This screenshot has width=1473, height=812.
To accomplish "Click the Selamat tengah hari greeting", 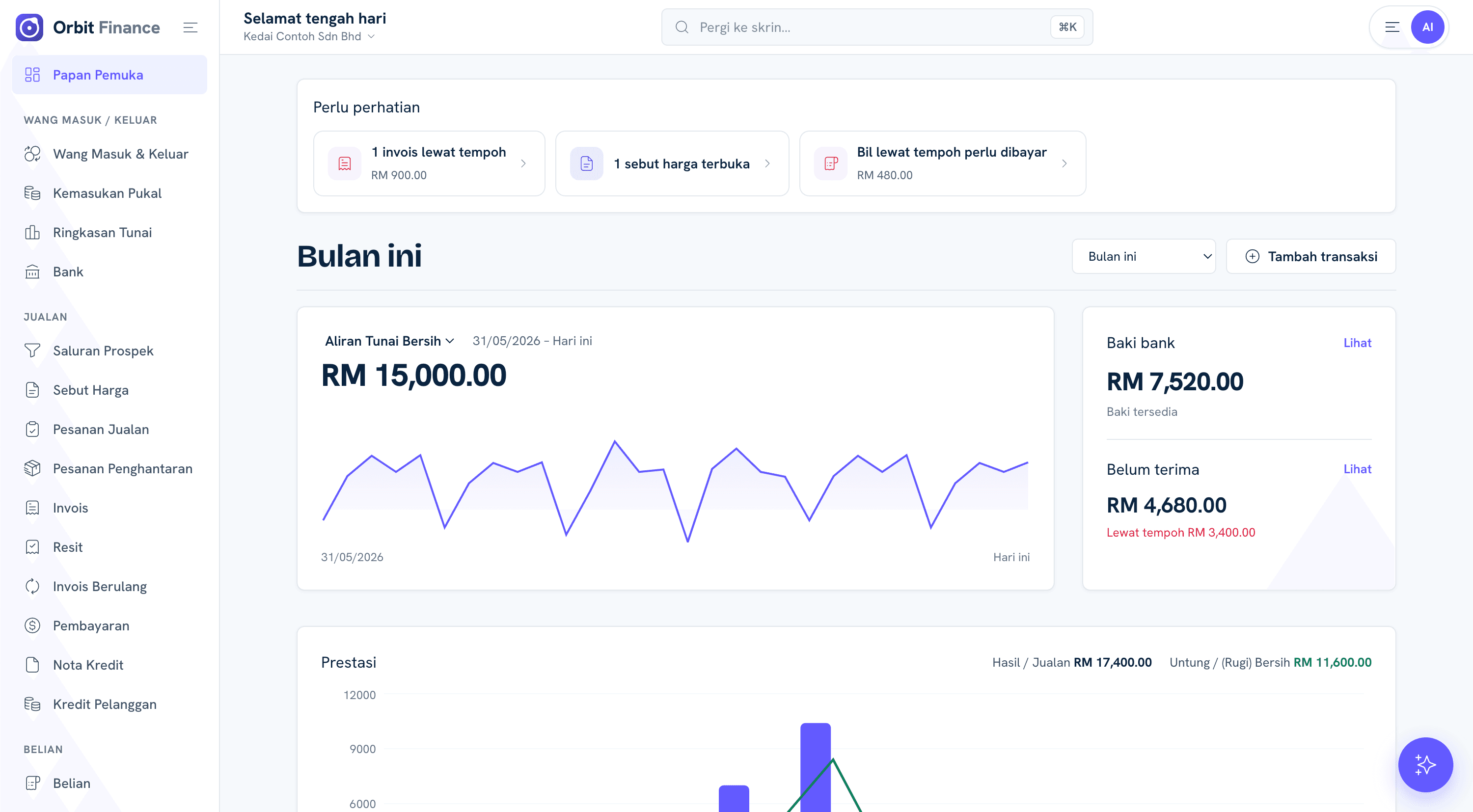I will (x=315, y=18).
